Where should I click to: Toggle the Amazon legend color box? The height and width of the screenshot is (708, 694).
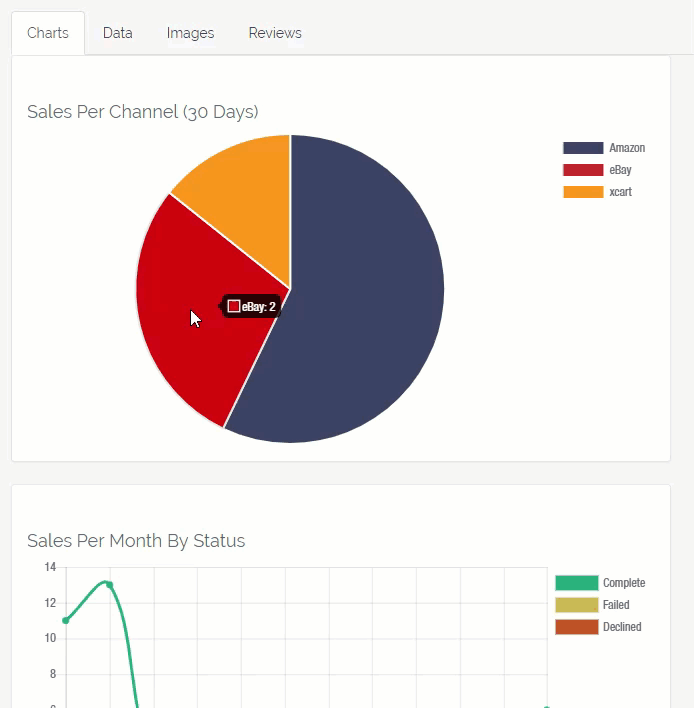pyautogui.click(x=583, y=148)
